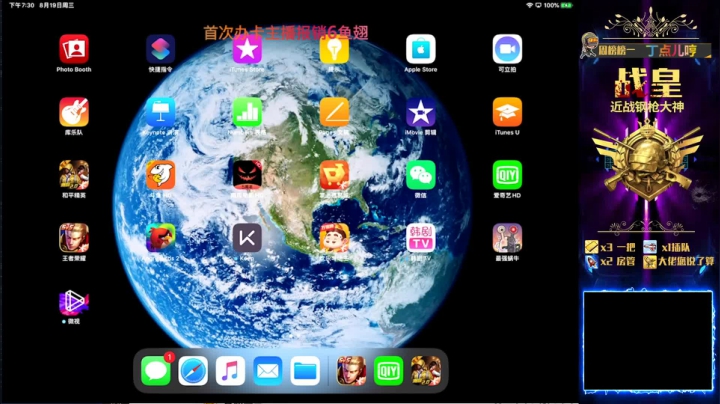This screenshot has width=720, height=404.
Task: Open Messages in the dock
Action: (x=156, y=370)
